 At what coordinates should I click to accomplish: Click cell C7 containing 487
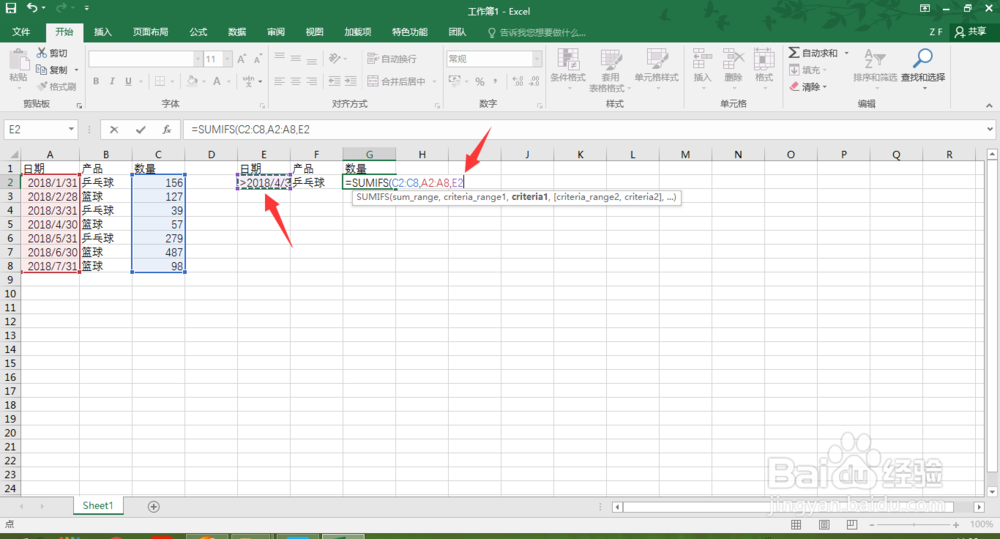158,252
